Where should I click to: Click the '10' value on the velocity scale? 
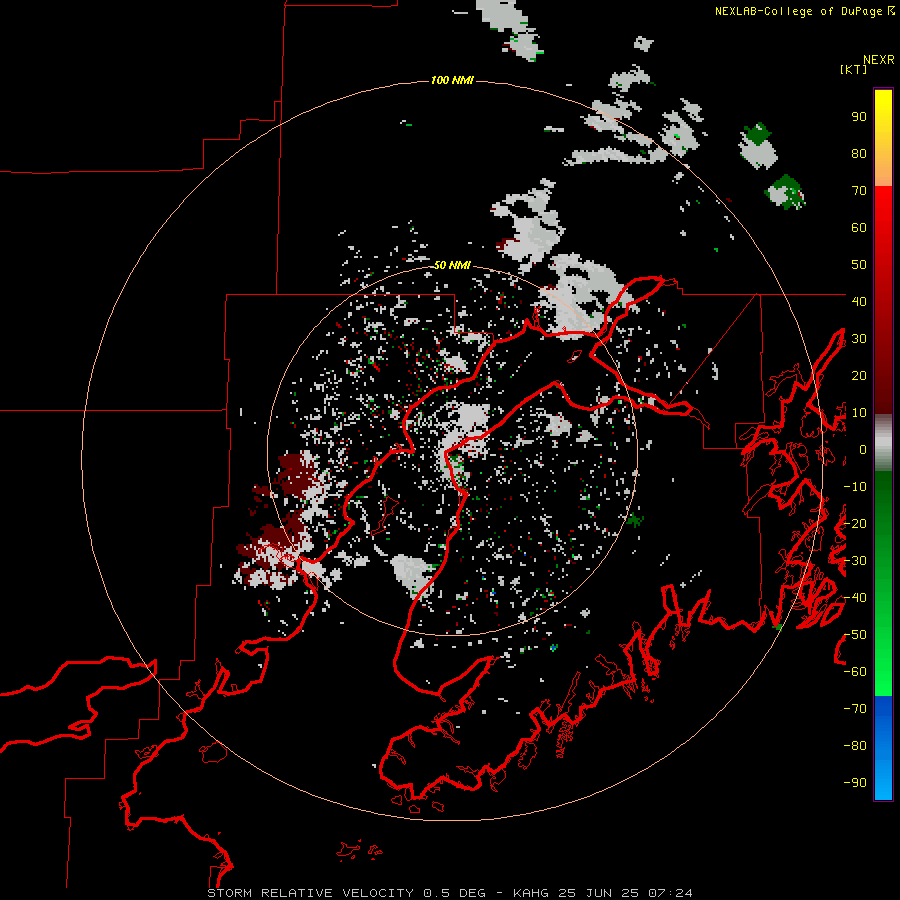coord(859,413)
